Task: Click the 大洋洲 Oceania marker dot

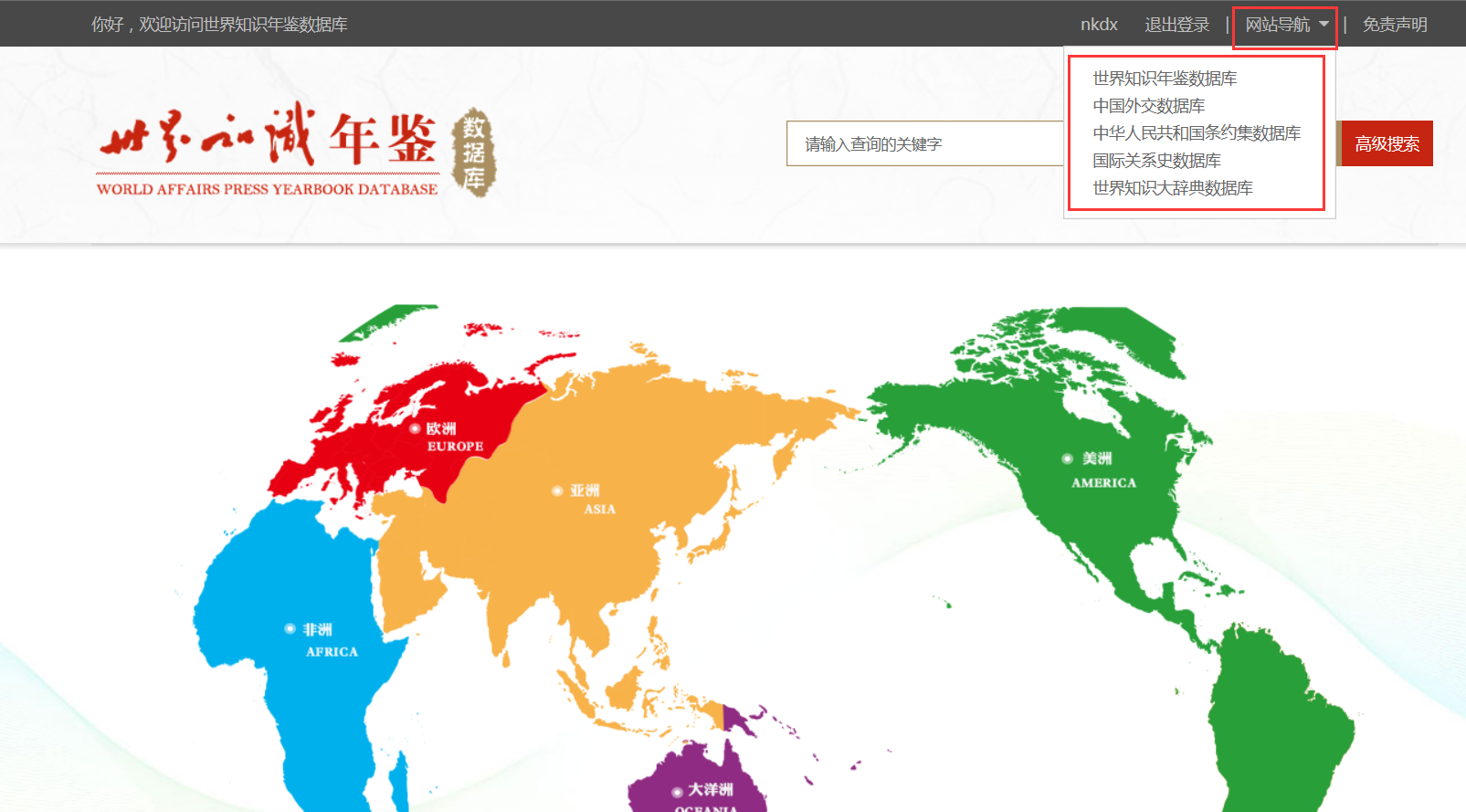Action: click(x=677, y=792)
